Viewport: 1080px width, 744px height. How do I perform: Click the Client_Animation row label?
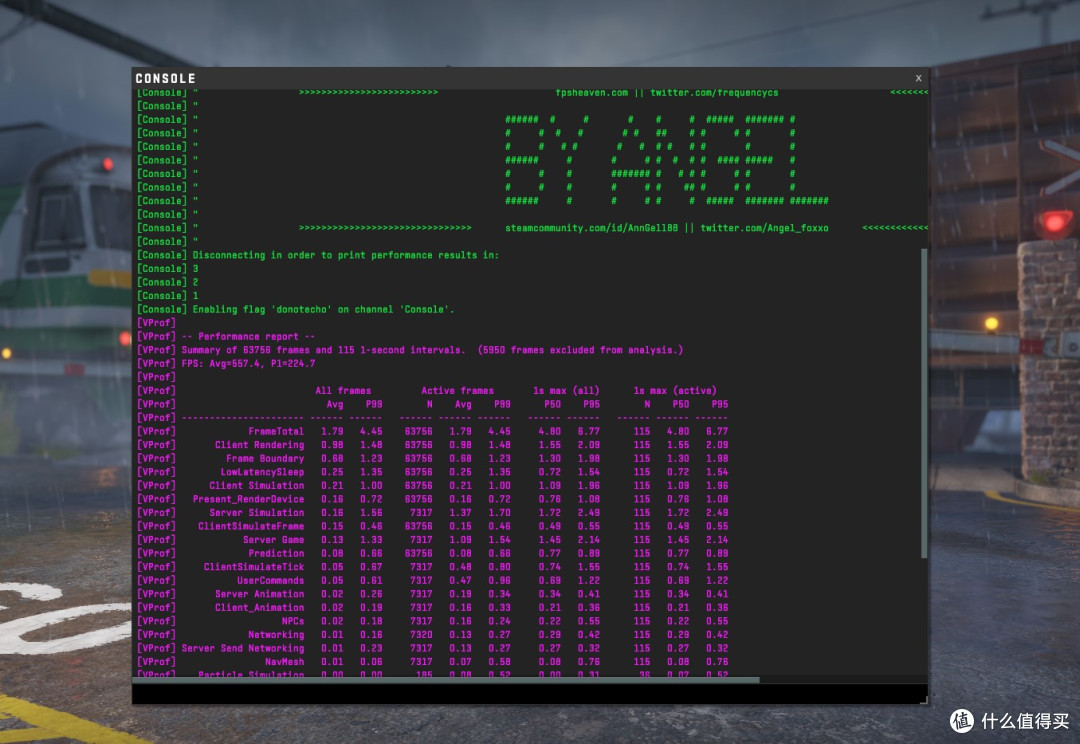(259, 608)
